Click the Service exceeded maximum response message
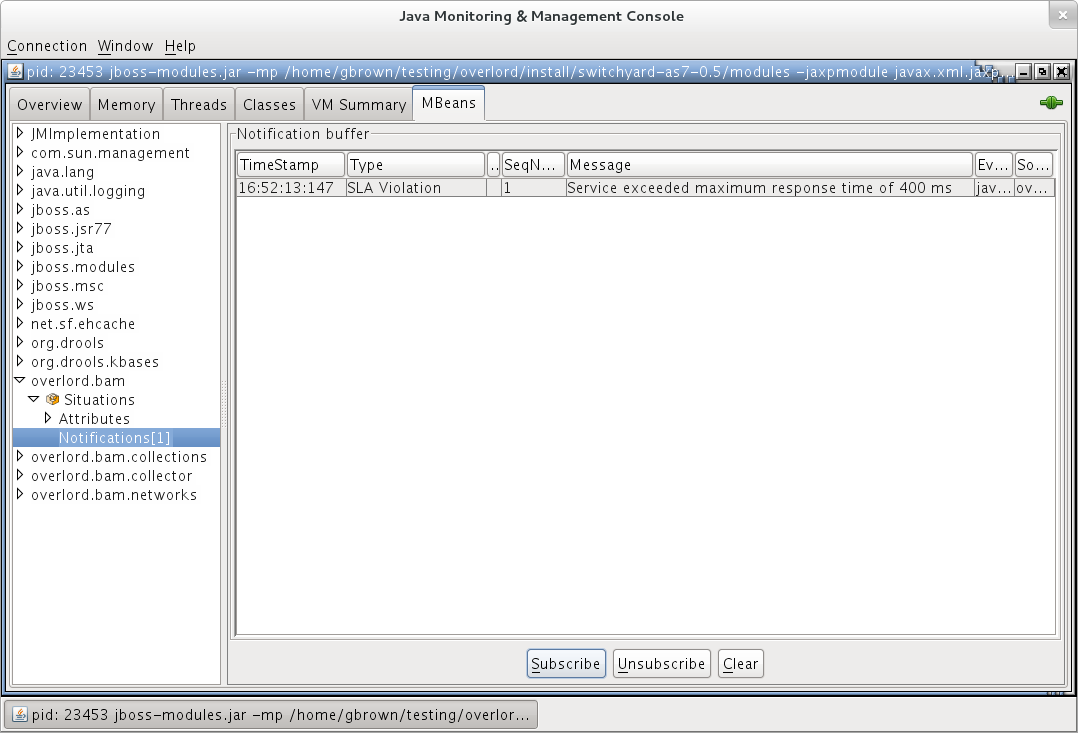Viewport: 1078px width, 733px height. click(770, 188)
